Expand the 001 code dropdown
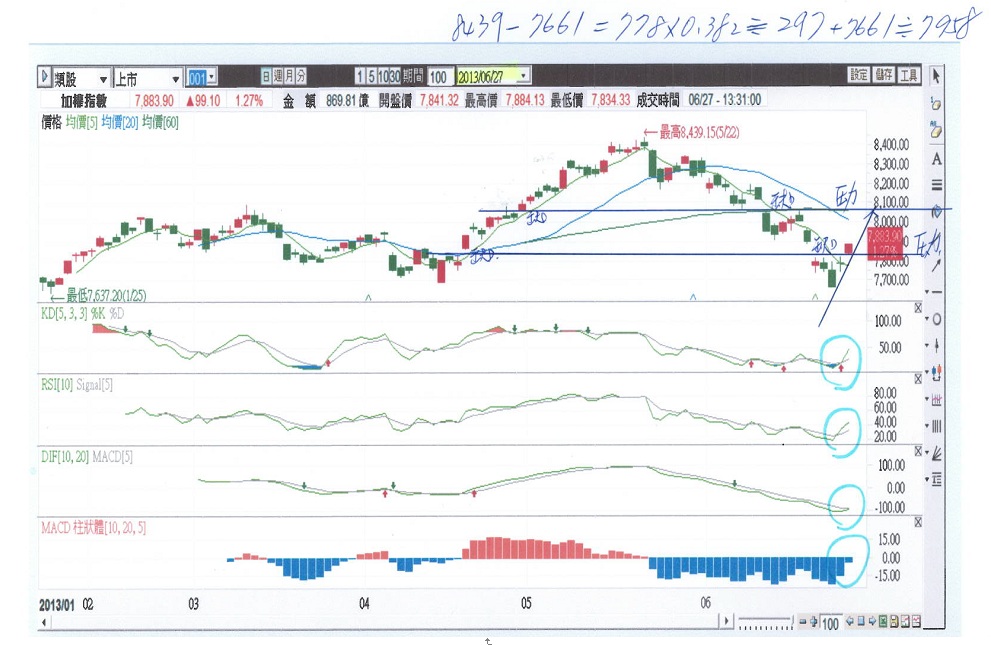This screenshot has height=645, width=991. [212, 77]
